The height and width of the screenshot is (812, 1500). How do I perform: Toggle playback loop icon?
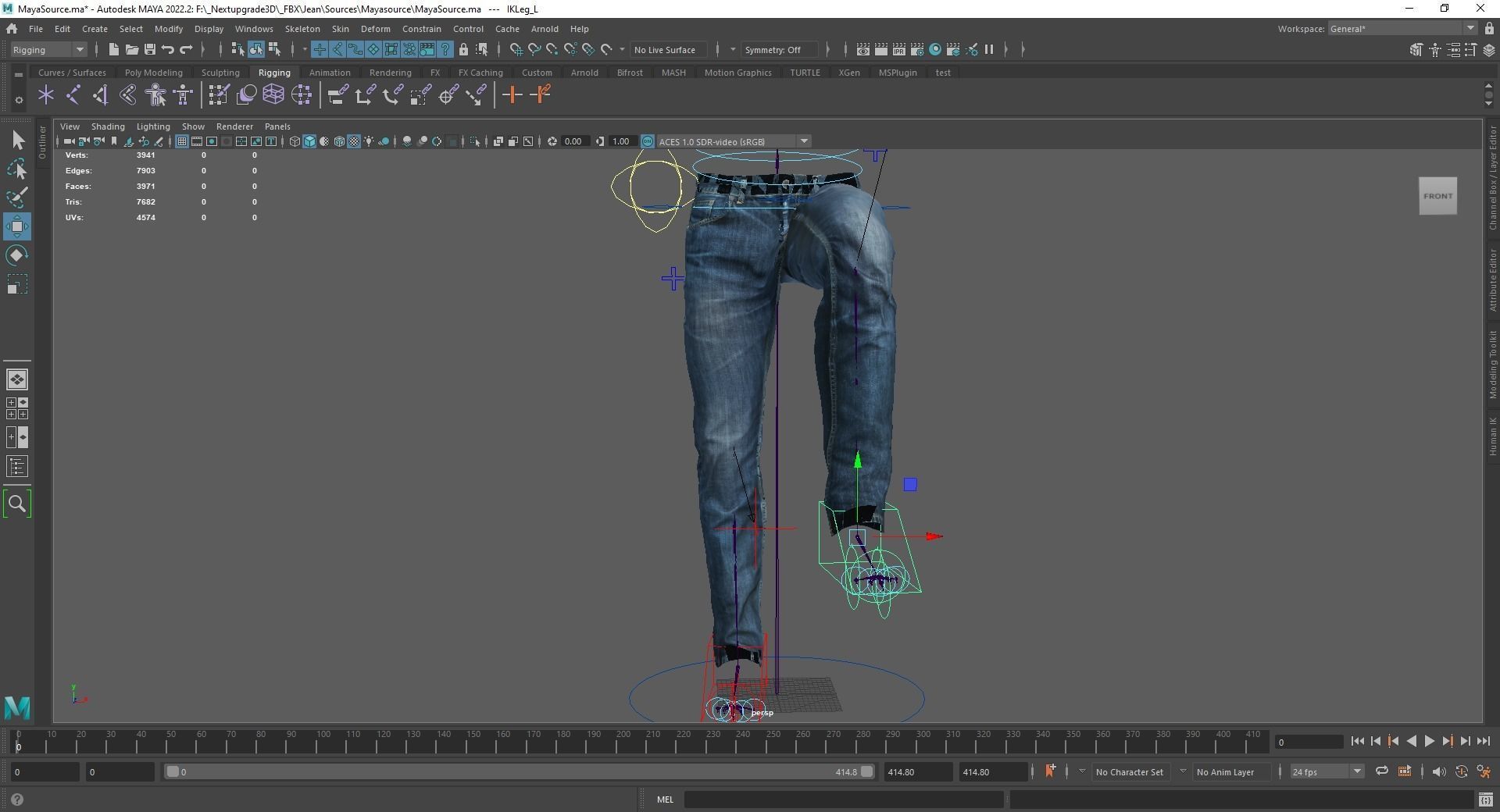[1381, 771]
